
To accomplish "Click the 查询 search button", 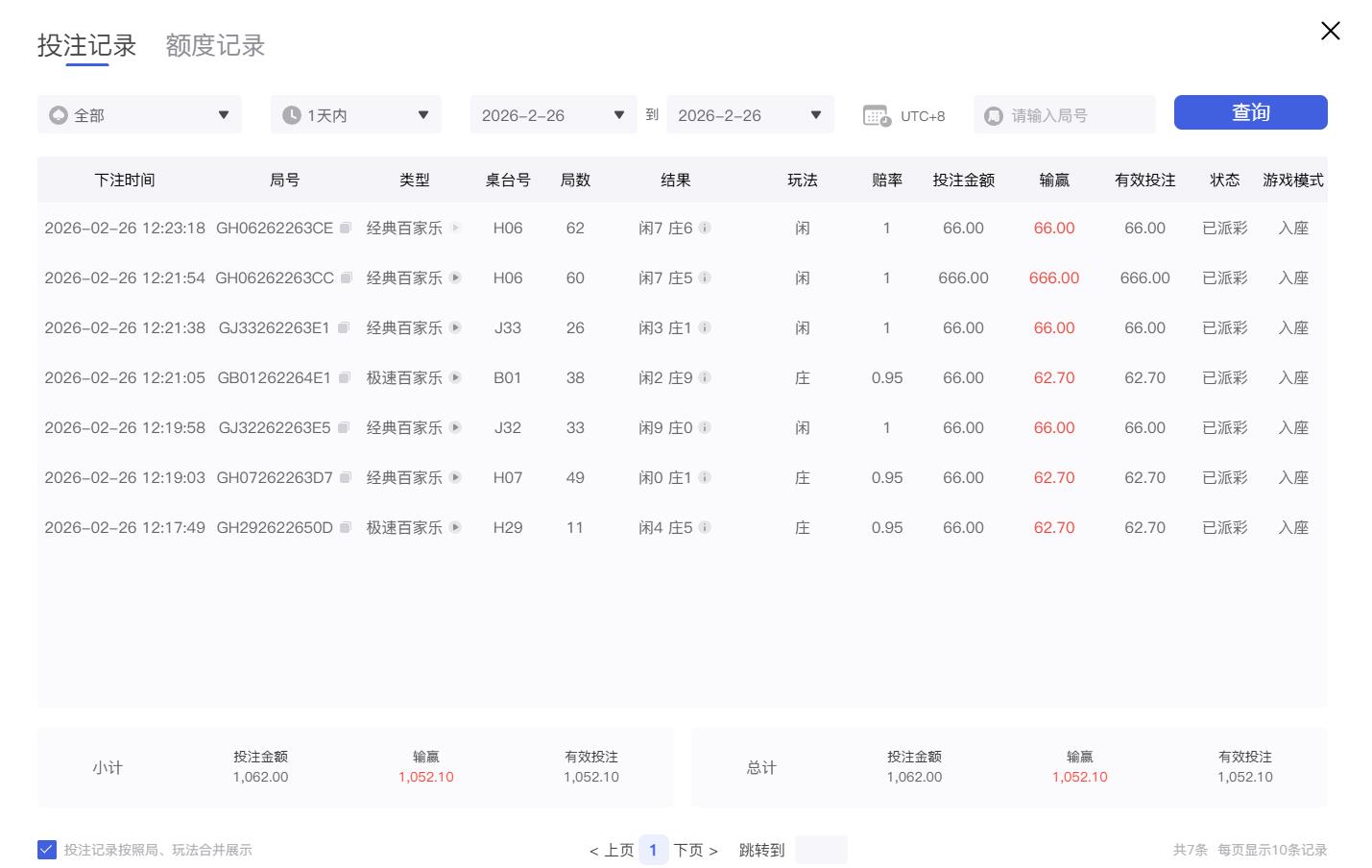I will (x=1250, y=112).
